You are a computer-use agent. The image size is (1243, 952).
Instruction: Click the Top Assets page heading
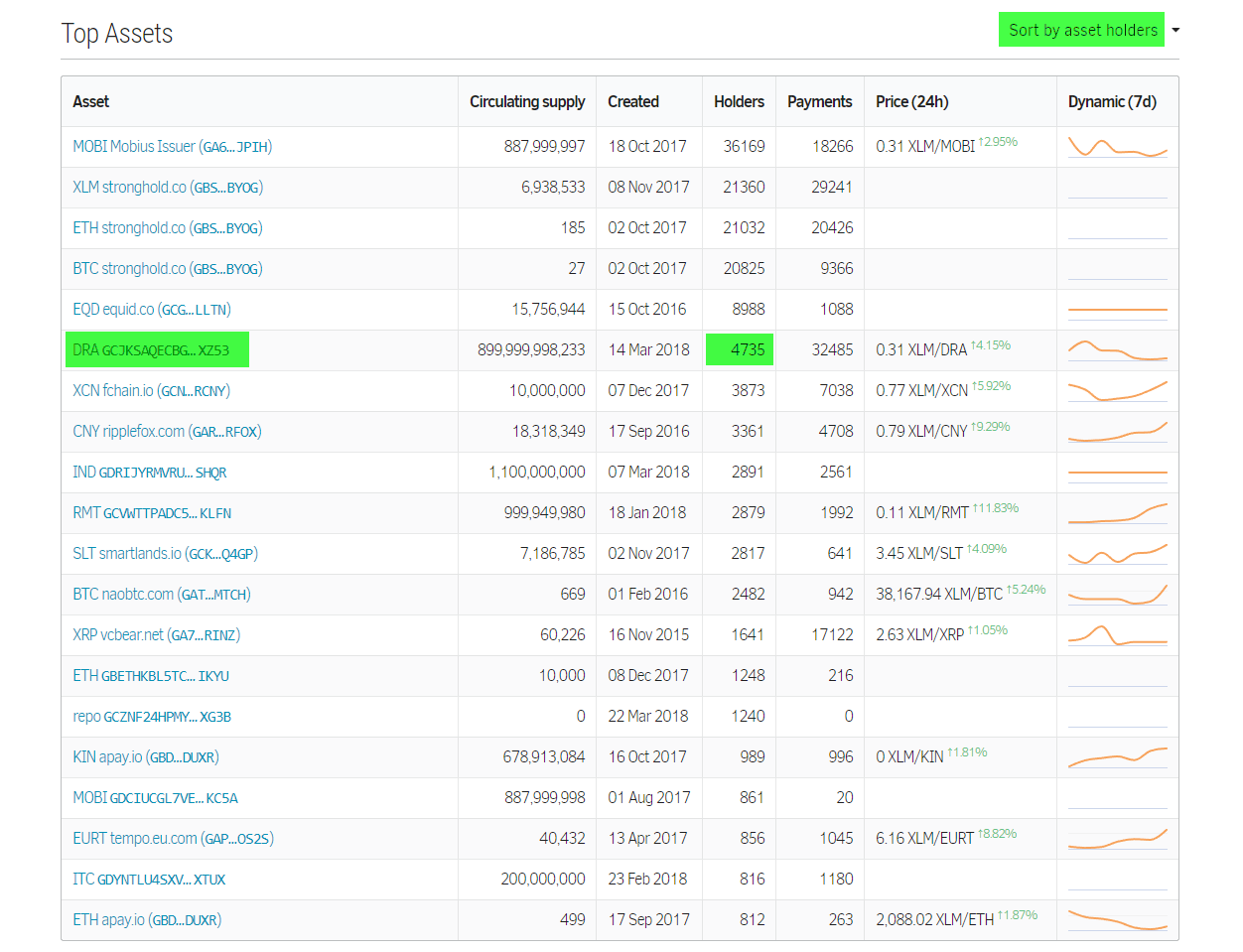coord(117,34)
